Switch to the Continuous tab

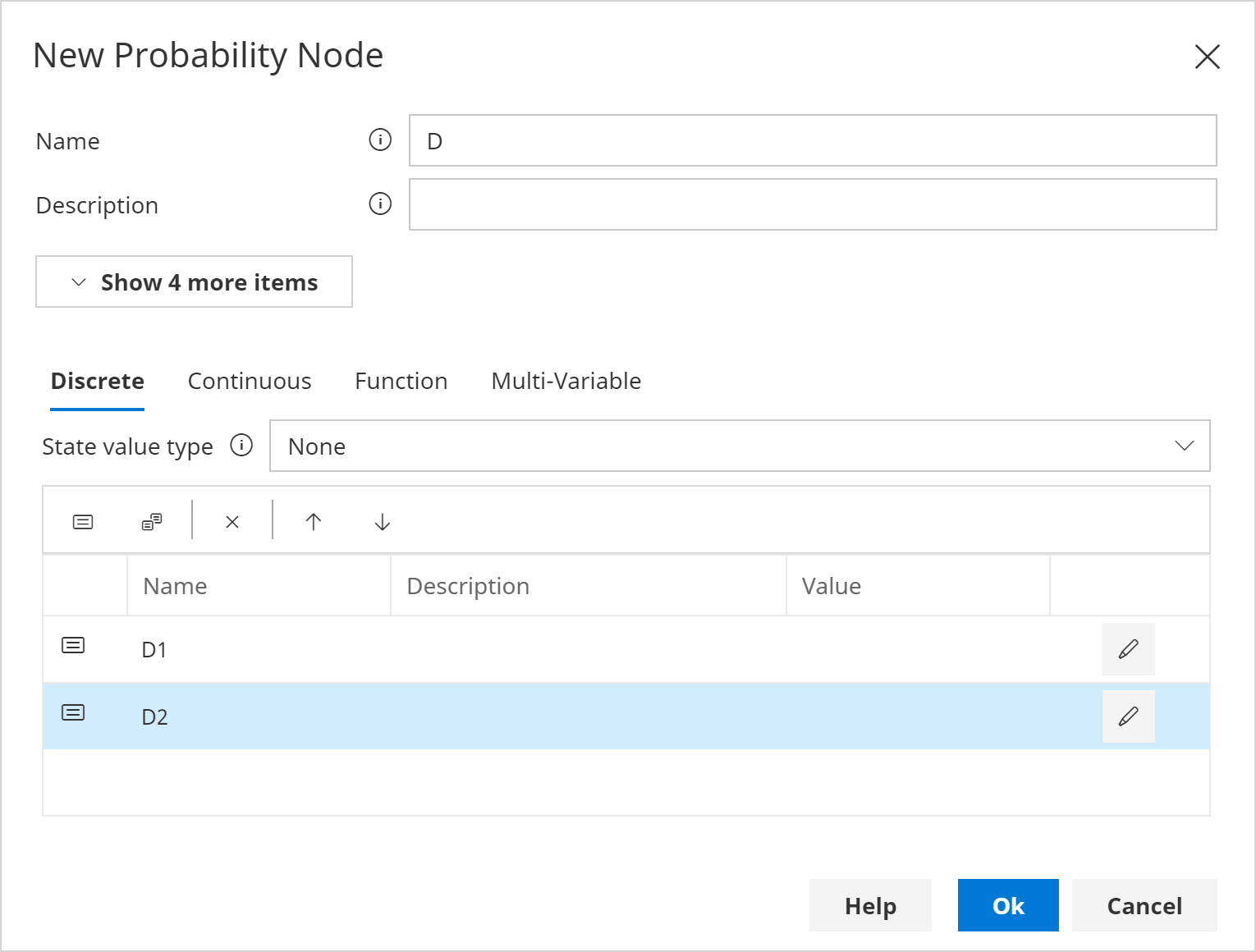250,381
